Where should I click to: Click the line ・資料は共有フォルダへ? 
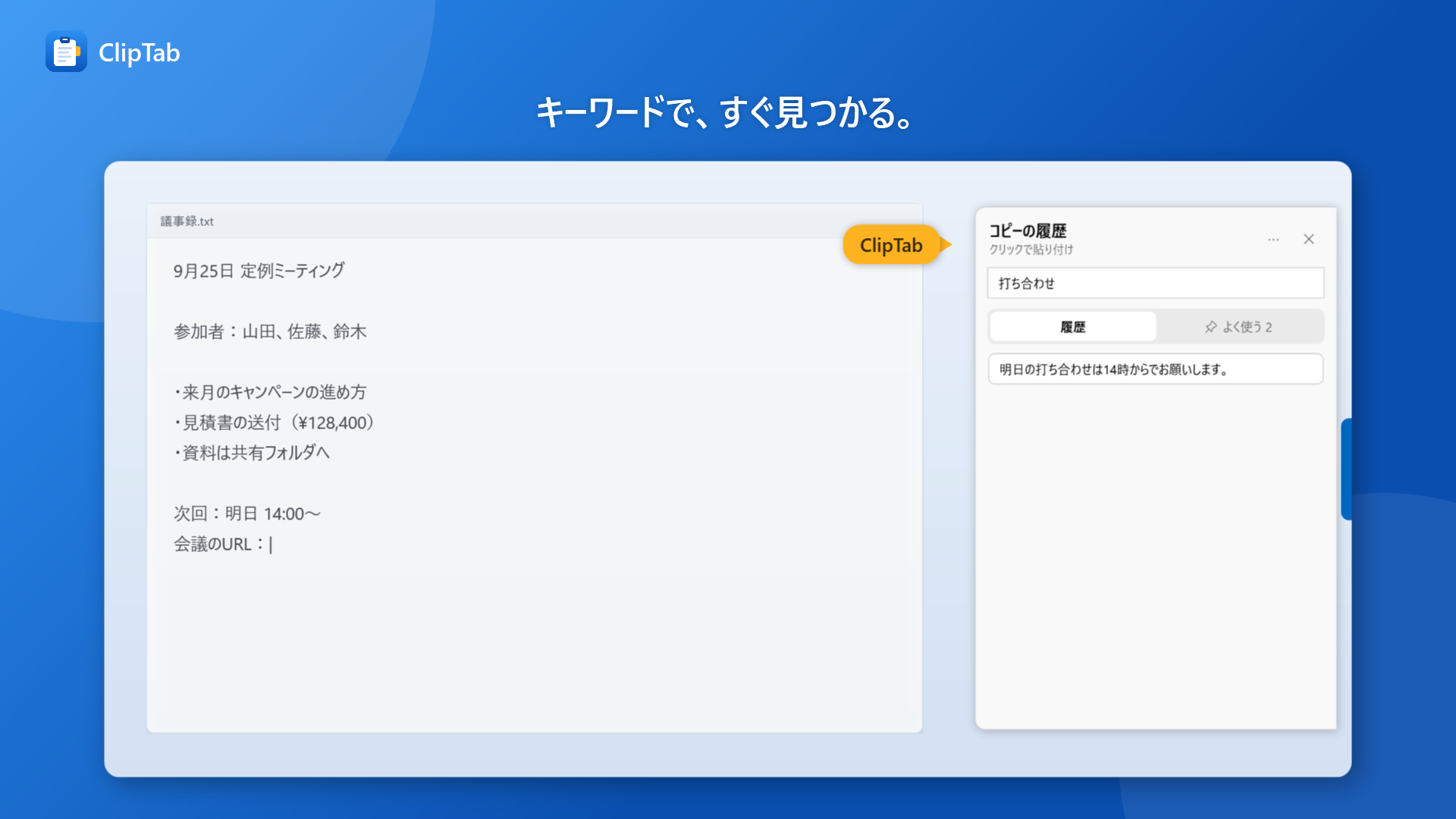pos(252,453)
